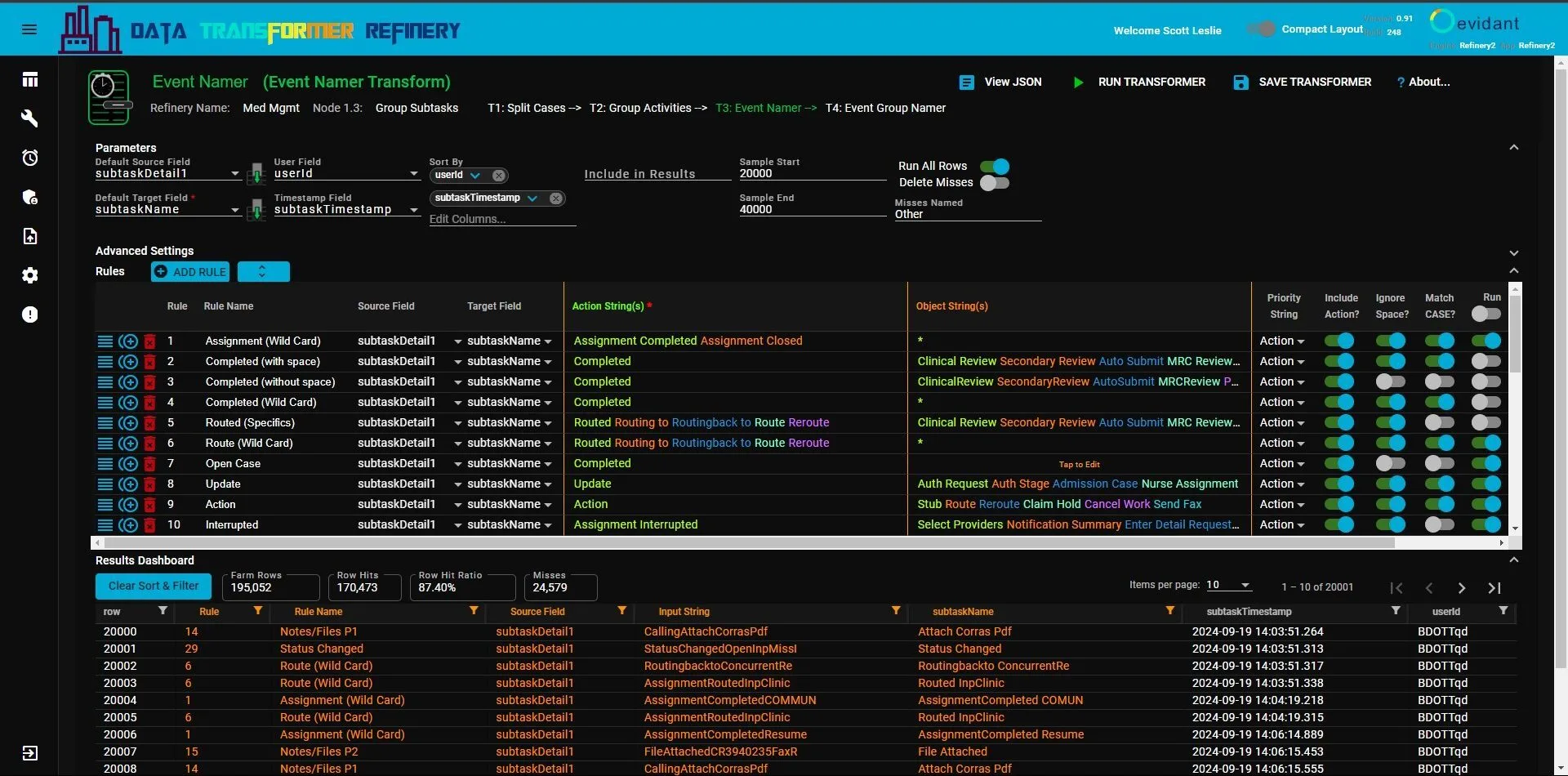Toggle the Compact Layout switch

1261,29
